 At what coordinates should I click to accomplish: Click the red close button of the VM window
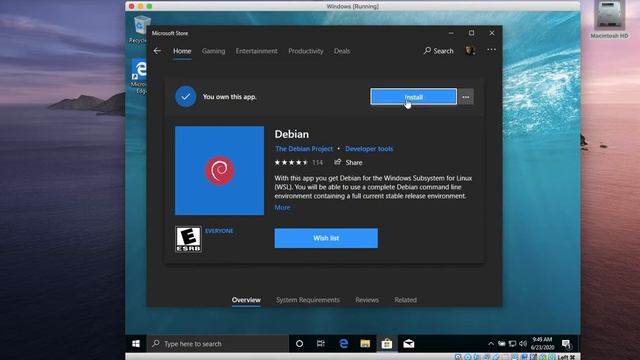point(131,6)
